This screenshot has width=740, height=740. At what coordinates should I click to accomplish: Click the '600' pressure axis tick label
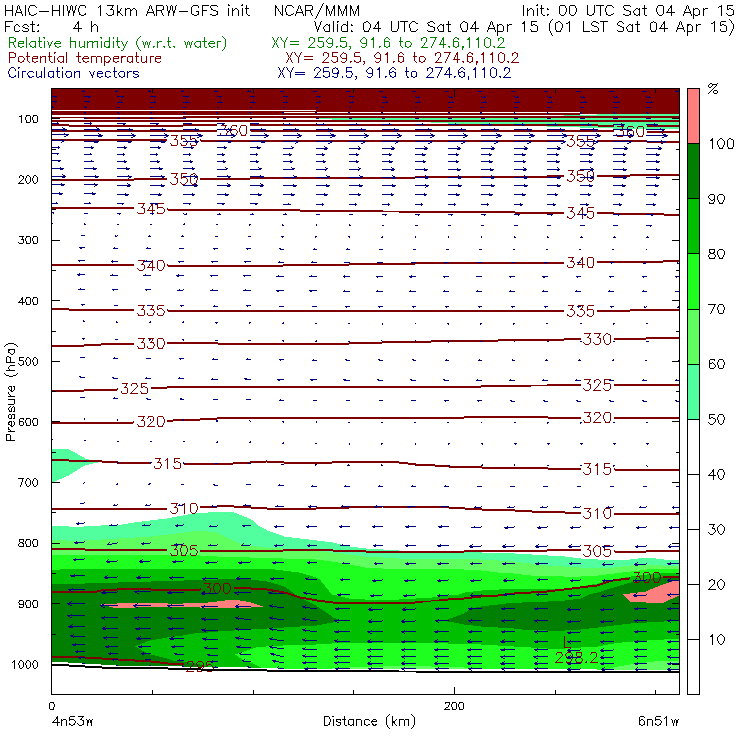[x=28, y=422]
